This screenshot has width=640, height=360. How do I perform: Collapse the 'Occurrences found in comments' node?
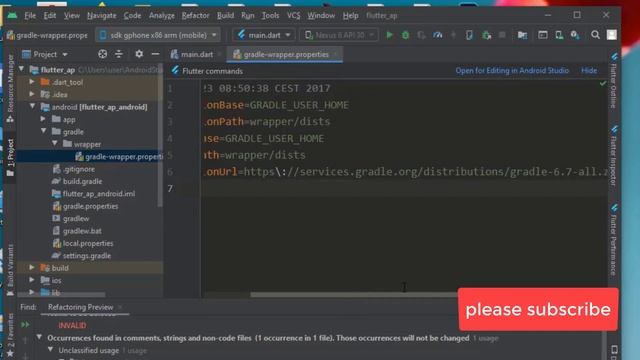(39, 338)
